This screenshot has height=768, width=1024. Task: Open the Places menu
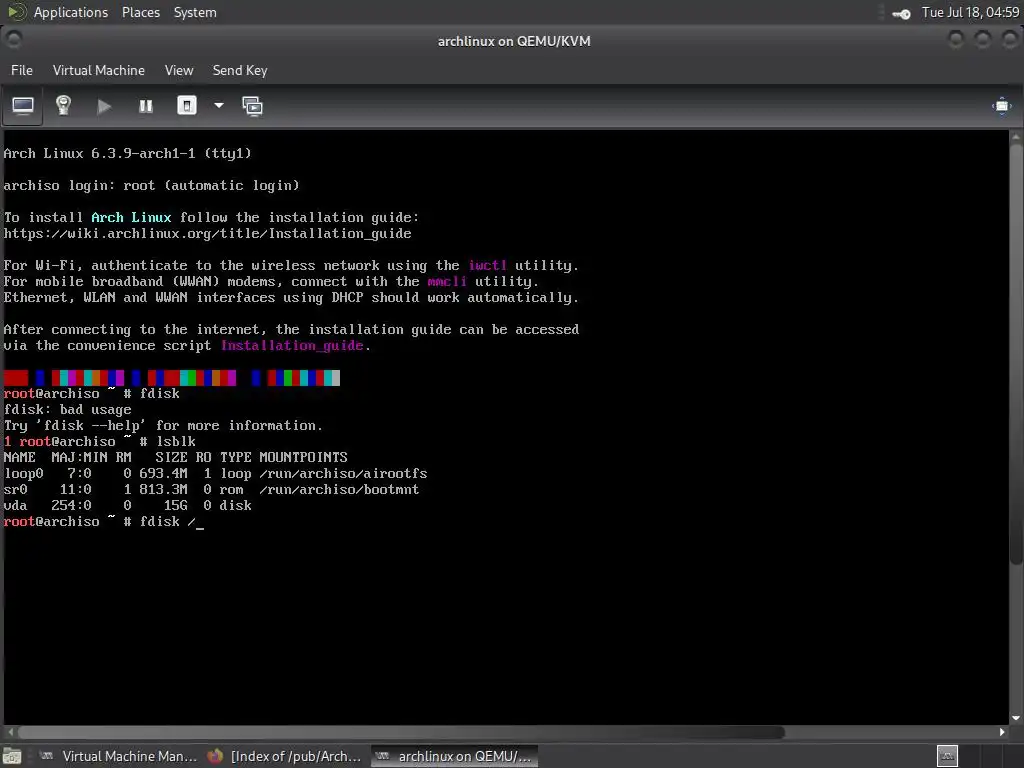pyautogui.click(x=140, y=12)
